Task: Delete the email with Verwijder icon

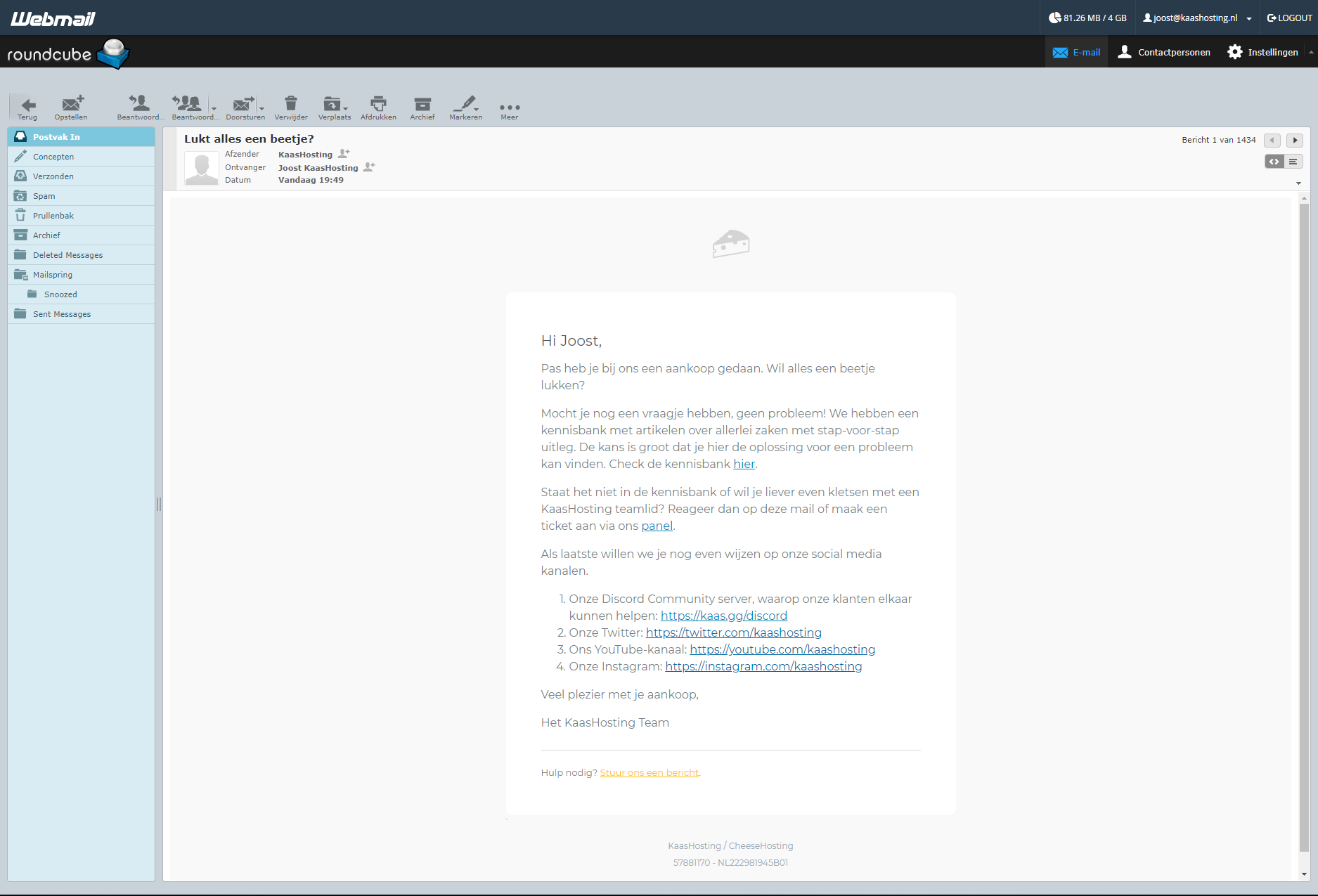Action: (x=291, y=104)
